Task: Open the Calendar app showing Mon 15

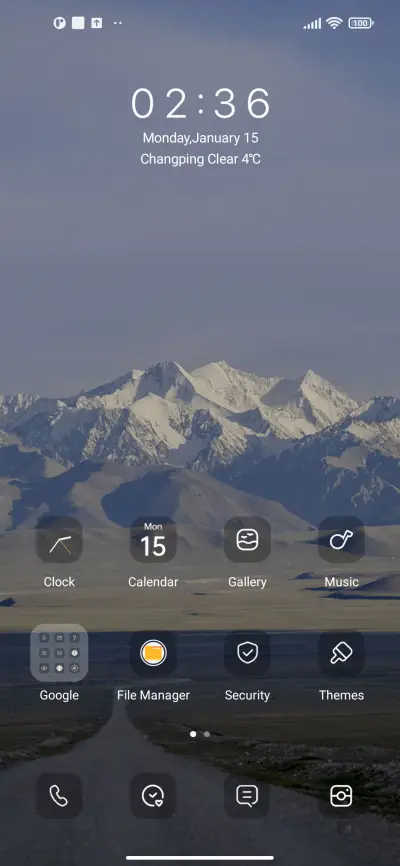Action: (x=153, y=540)
